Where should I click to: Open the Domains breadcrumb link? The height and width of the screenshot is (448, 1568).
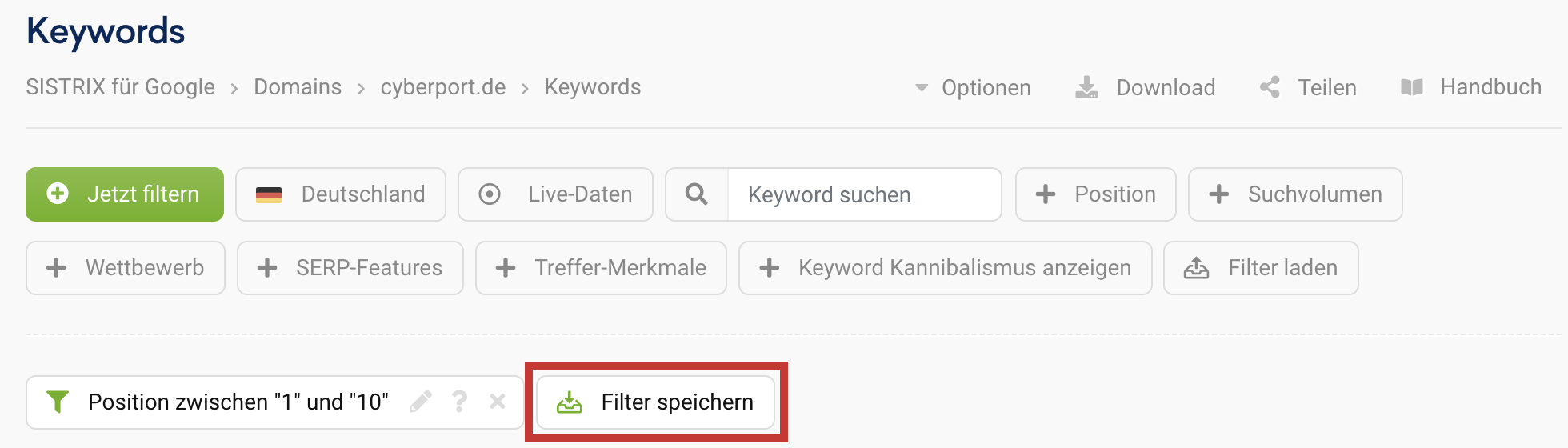[298, 87]
